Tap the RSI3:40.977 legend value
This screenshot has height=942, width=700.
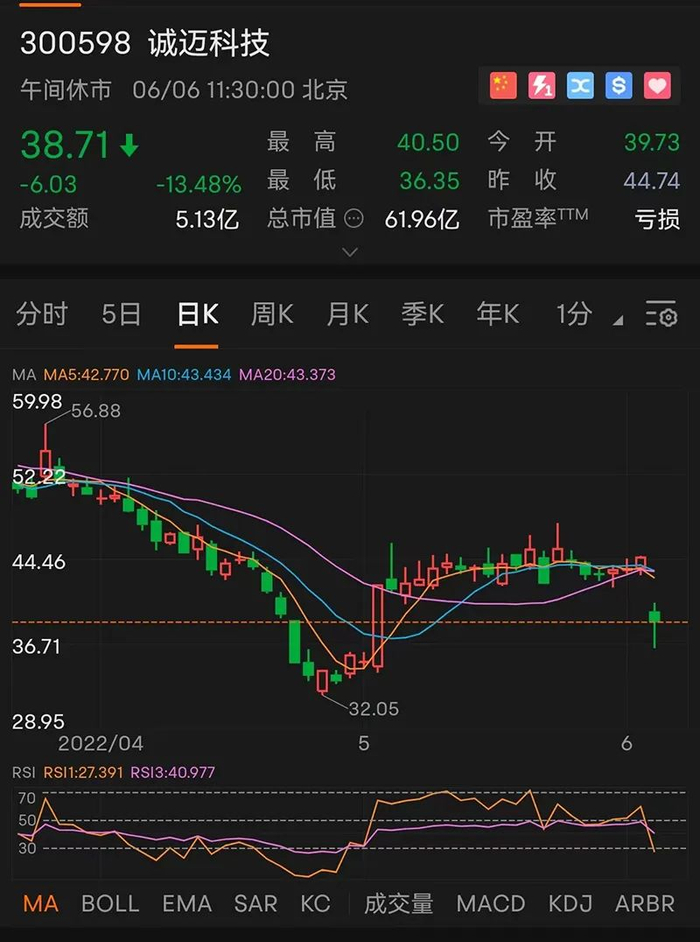pyautogui.click(x=172, y=773)
